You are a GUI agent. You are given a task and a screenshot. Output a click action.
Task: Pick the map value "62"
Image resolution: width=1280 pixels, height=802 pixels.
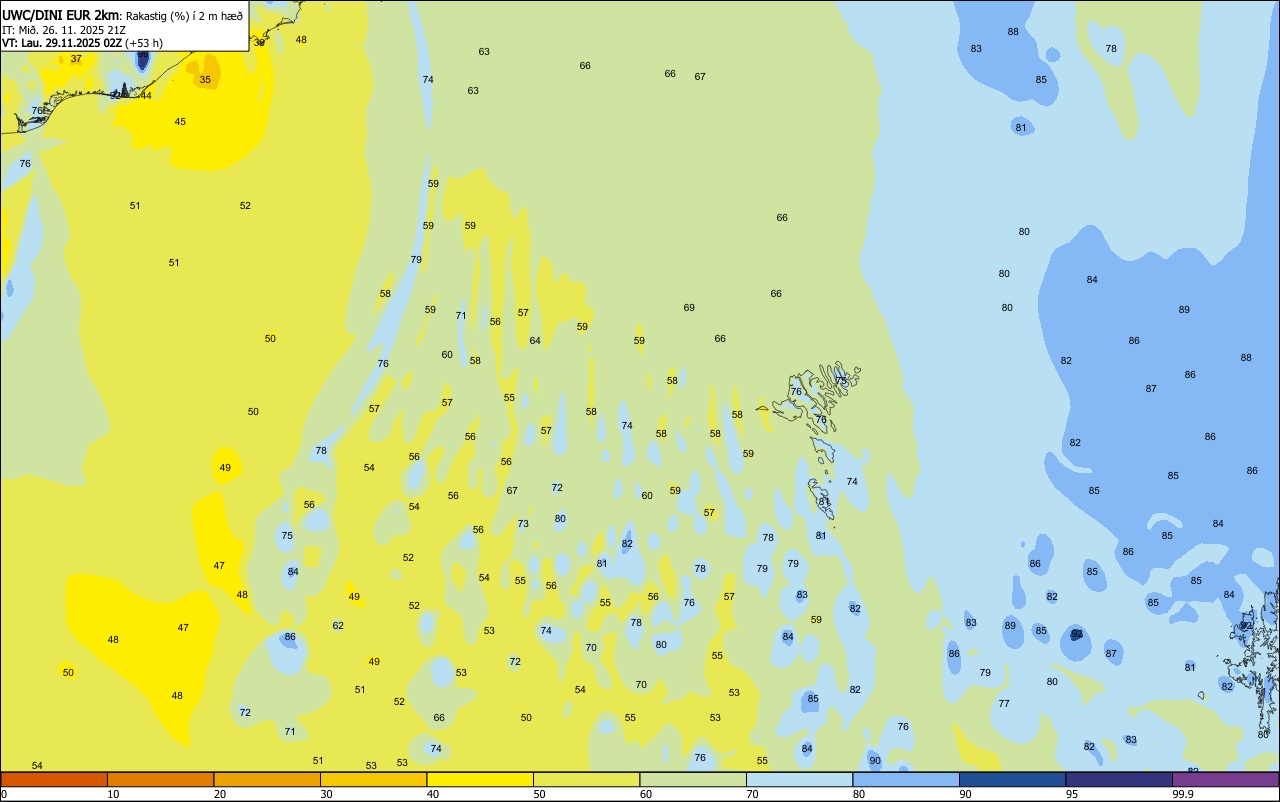pyautogui.click(x=338, y=626)
